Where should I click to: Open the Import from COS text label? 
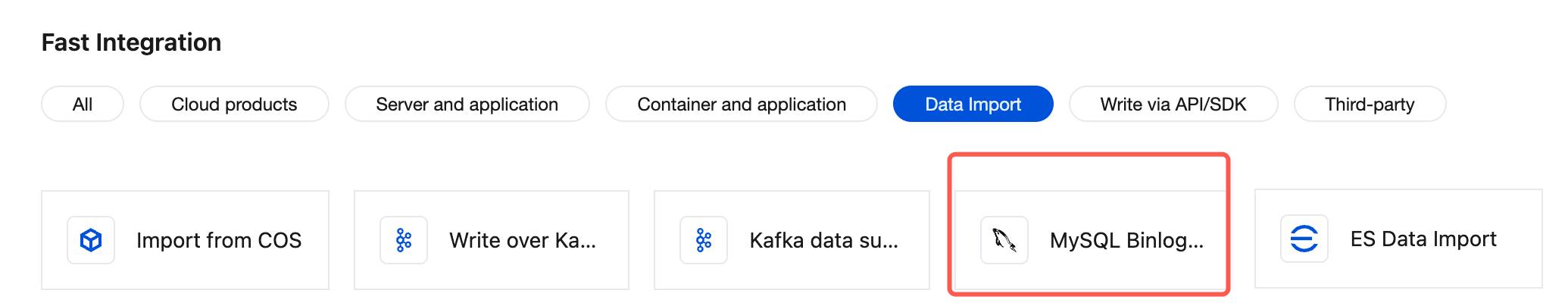point(219,240)
